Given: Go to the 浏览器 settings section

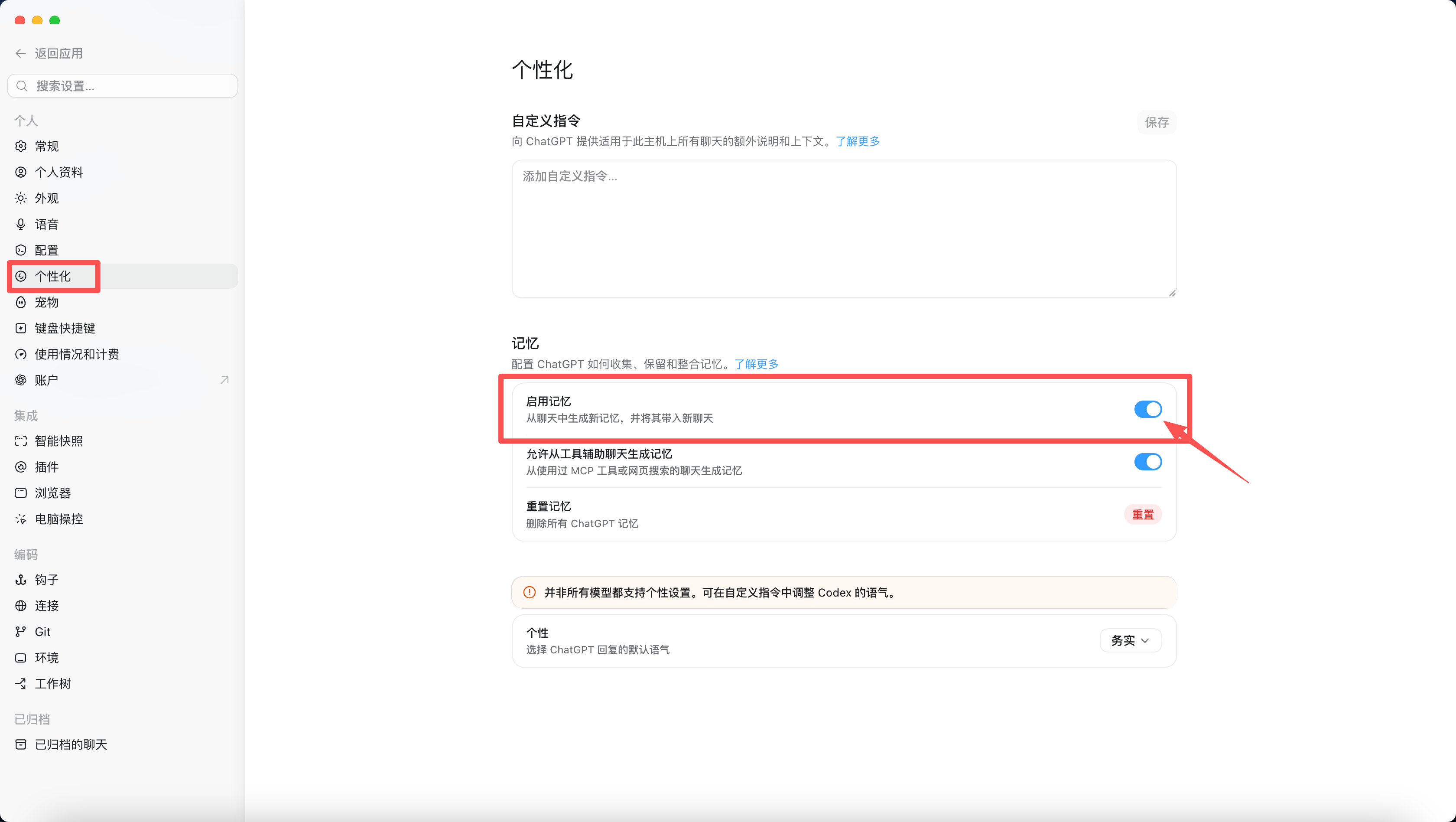Looking at the screenshot, I should [x=123, y=493].
